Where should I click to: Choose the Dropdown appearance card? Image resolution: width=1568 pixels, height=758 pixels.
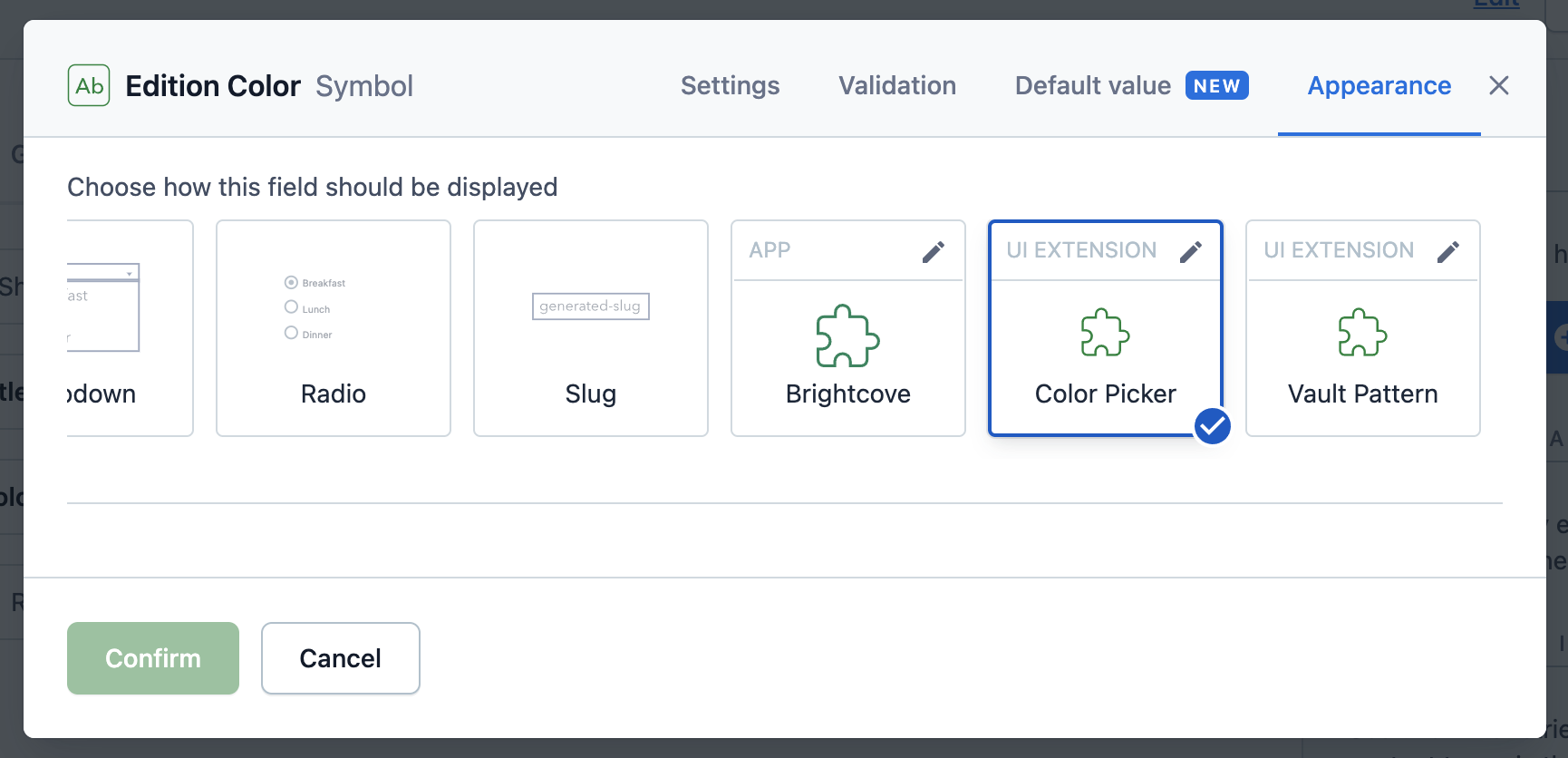[130, 328]
